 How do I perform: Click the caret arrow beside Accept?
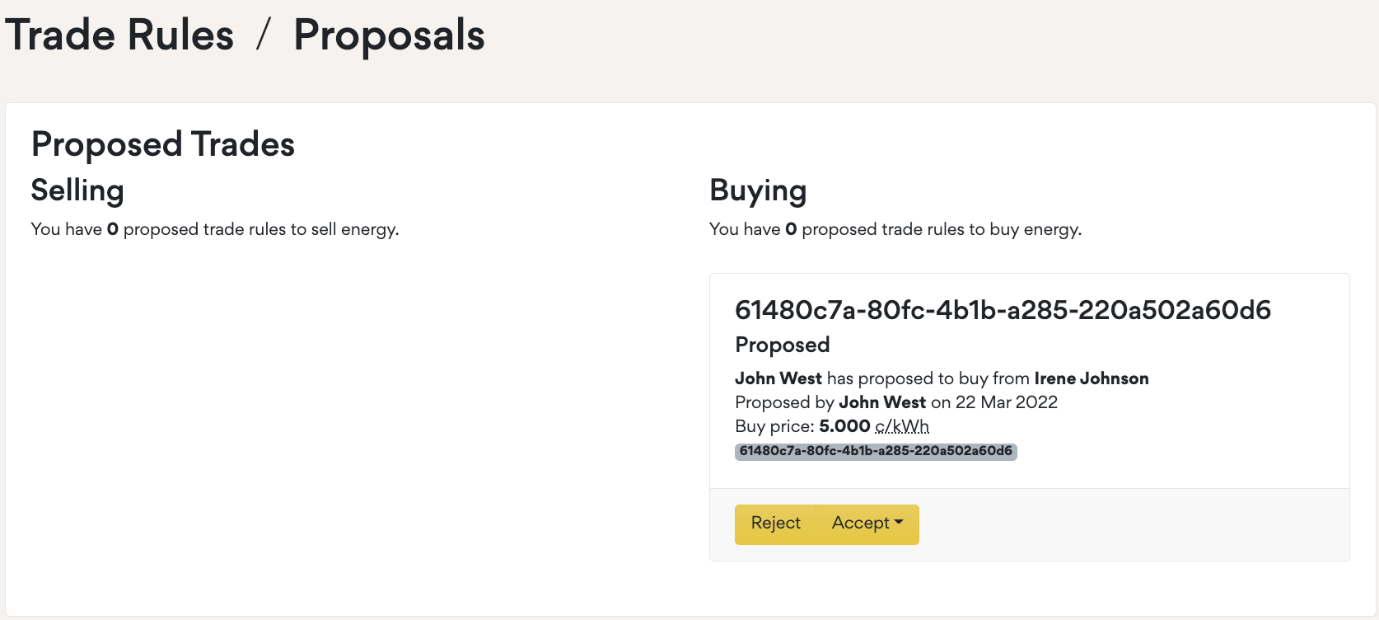(x=899, y=523)
